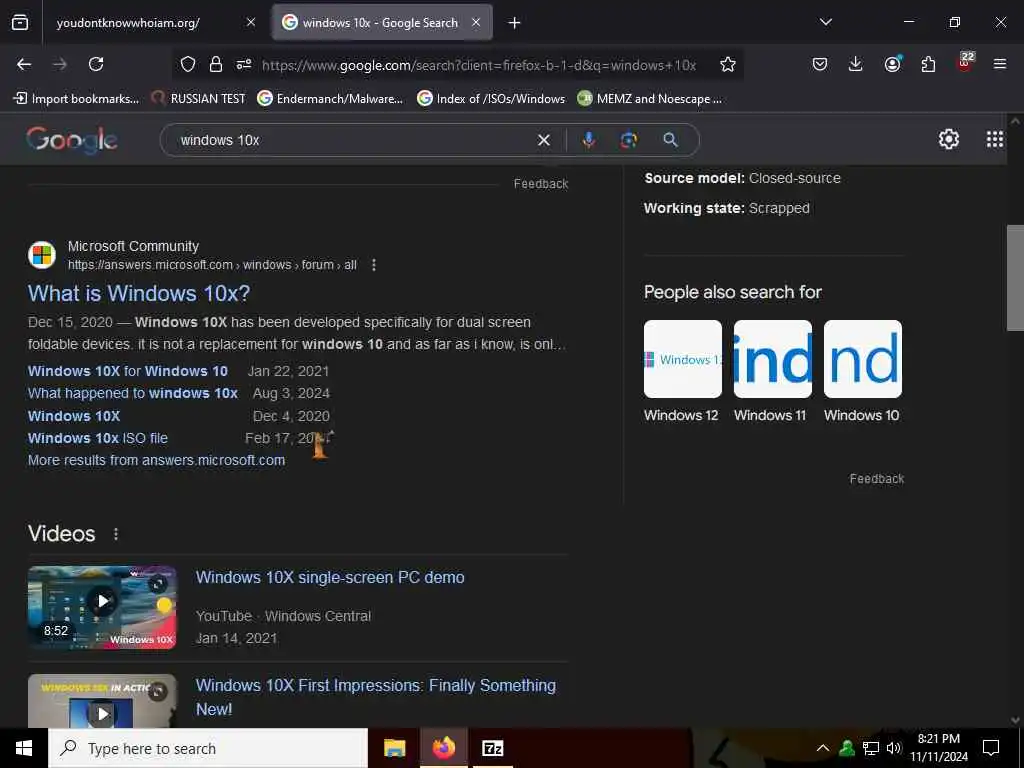This screenshot has height=768, width=1024.
Task: Open the Downloads panel
Action: click(x=856, y=64)
